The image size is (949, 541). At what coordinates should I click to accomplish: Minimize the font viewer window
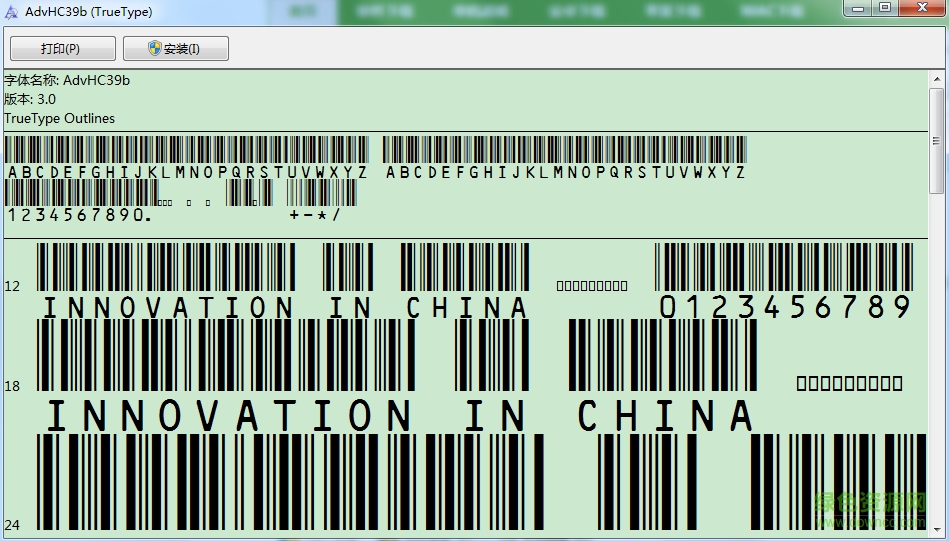tap(858, 8)
